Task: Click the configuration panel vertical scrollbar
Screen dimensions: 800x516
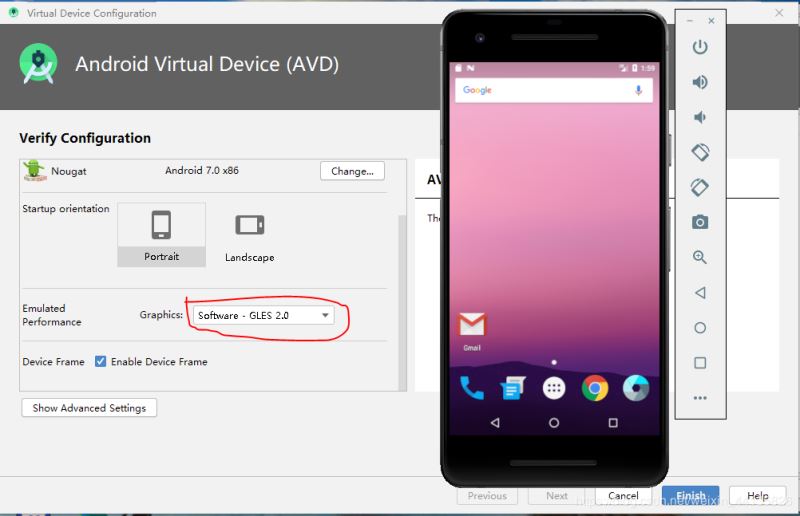Action: [x=402, y=303]
